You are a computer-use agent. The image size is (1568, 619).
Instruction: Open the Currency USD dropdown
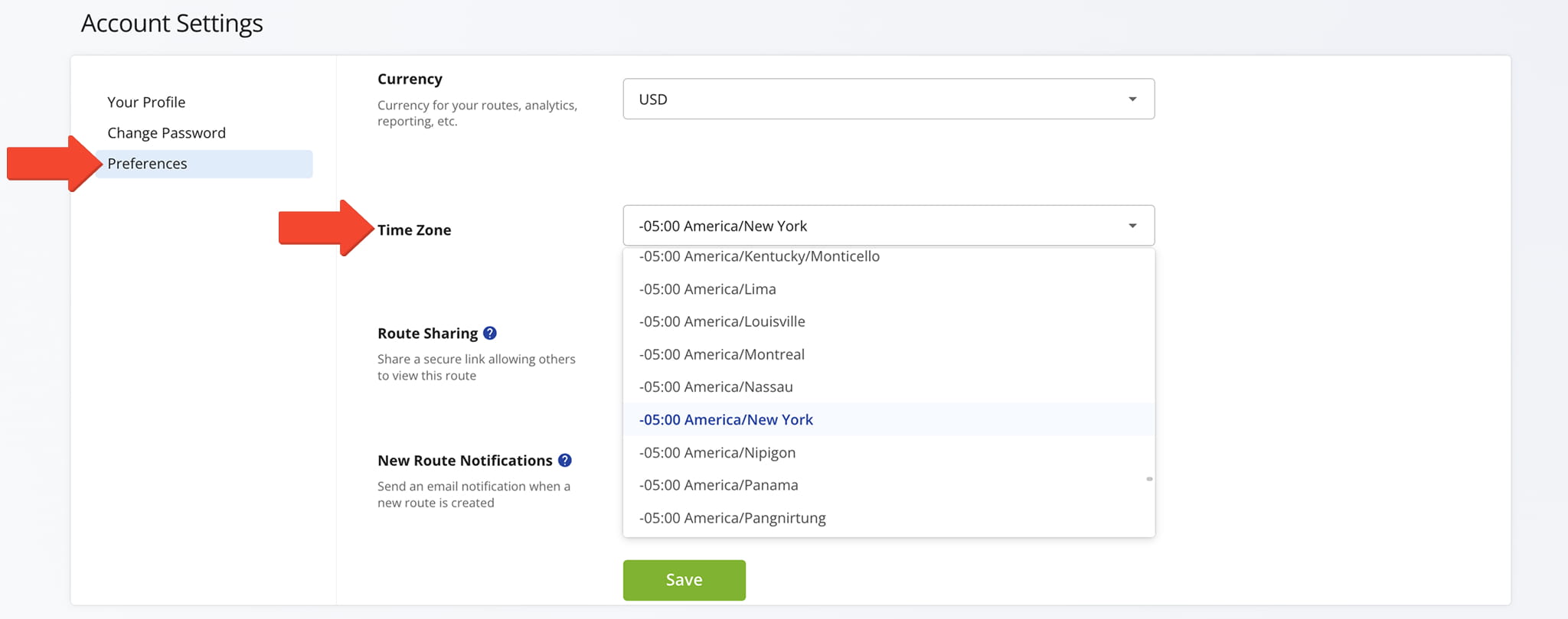(x=887, y=99)
